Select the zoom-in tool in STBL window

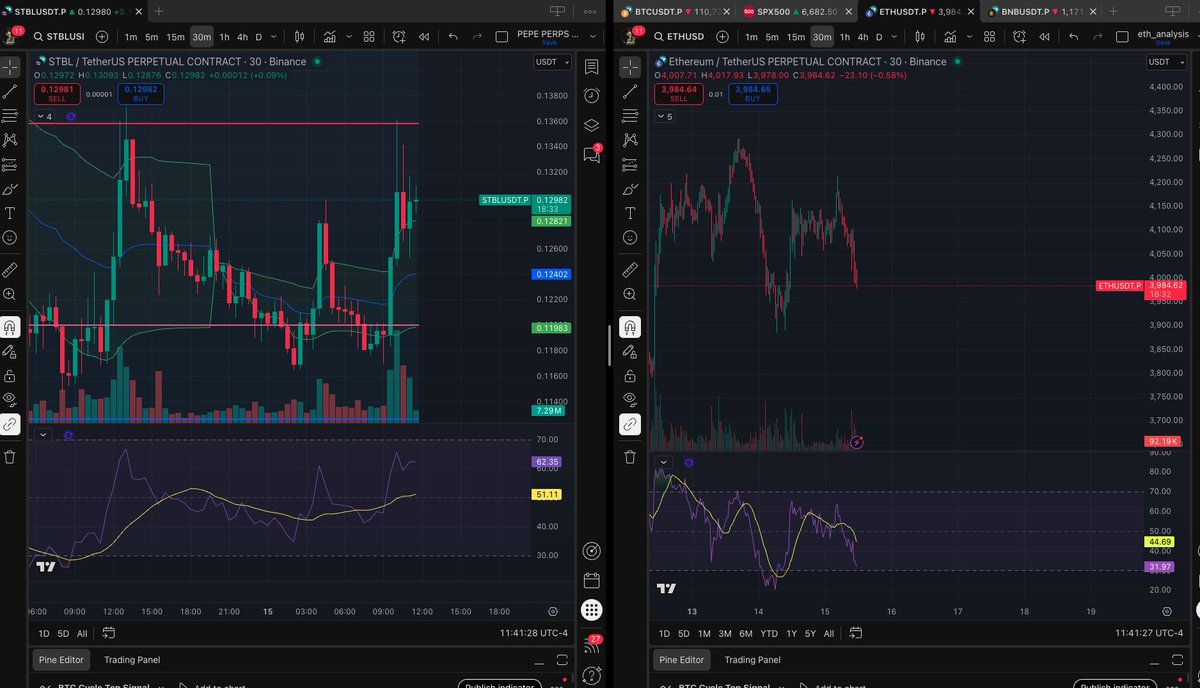[10, 294]
